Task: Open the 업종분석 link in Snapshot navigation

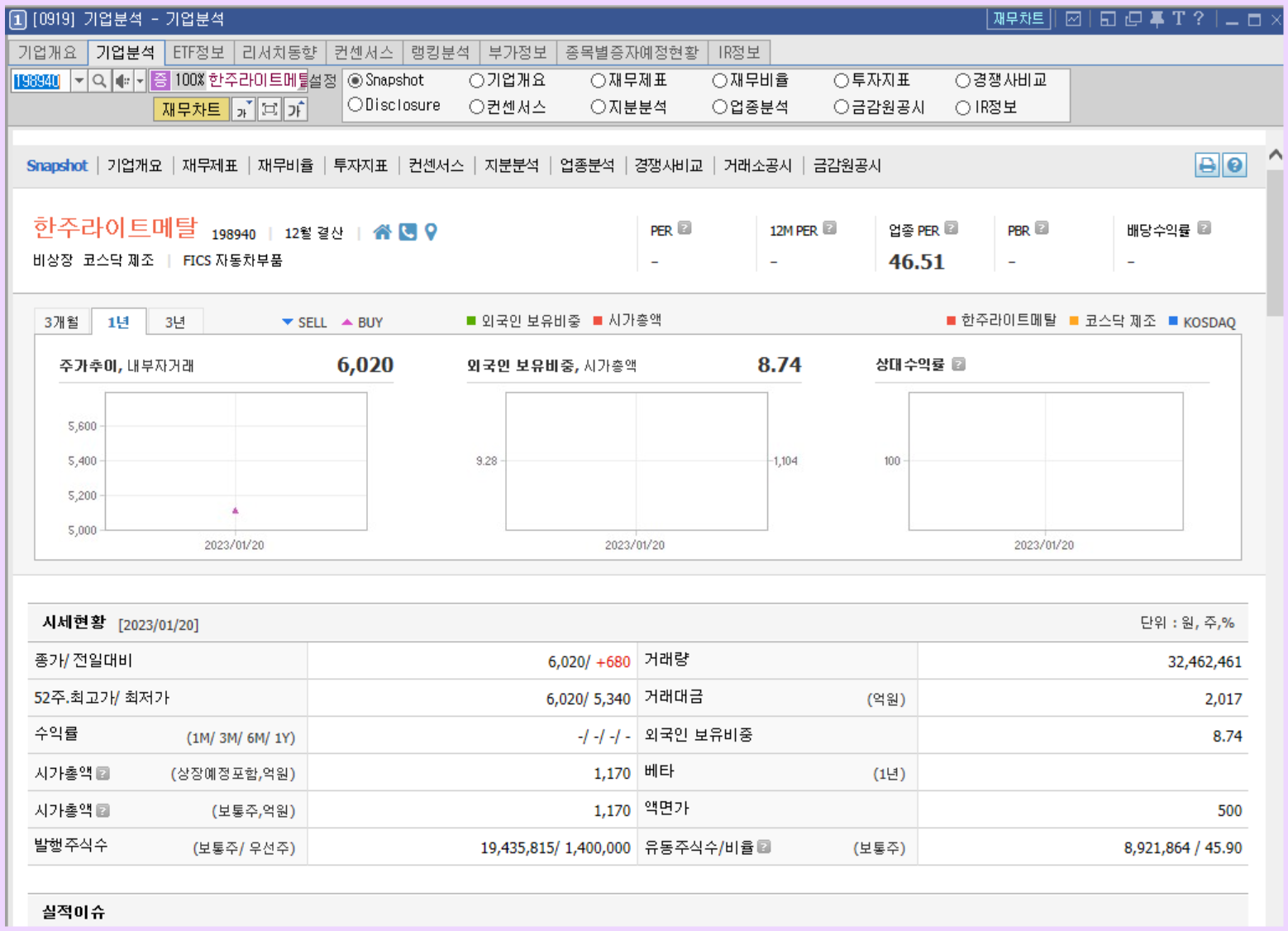Action: tap(587, 165)
